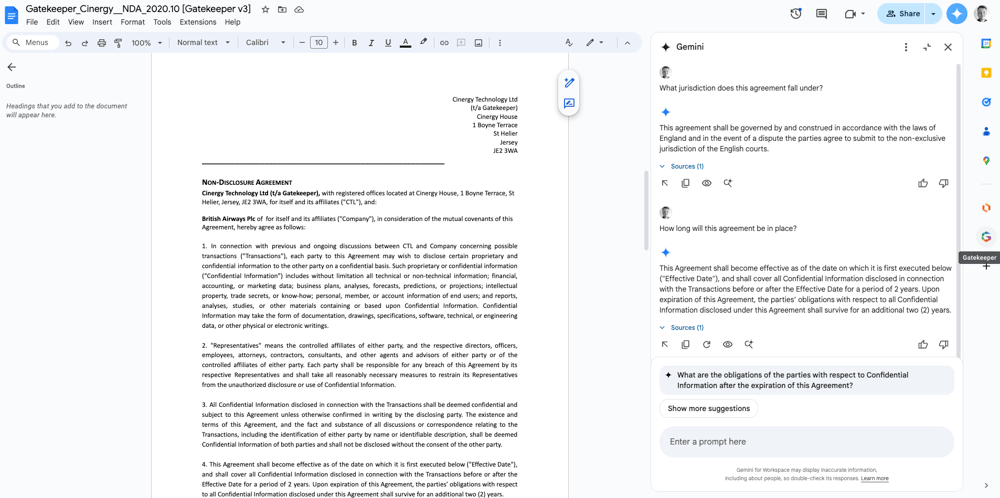Open the Learn more link
1000x498 pixels.
pyautogui.click(x=874, y=478)
